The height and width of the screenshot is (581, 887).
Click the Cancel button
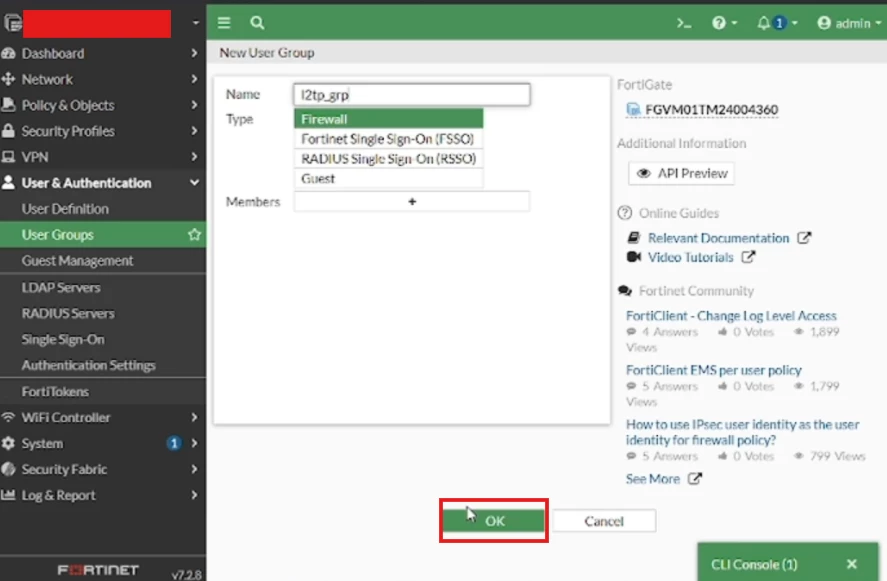point(604,521)
